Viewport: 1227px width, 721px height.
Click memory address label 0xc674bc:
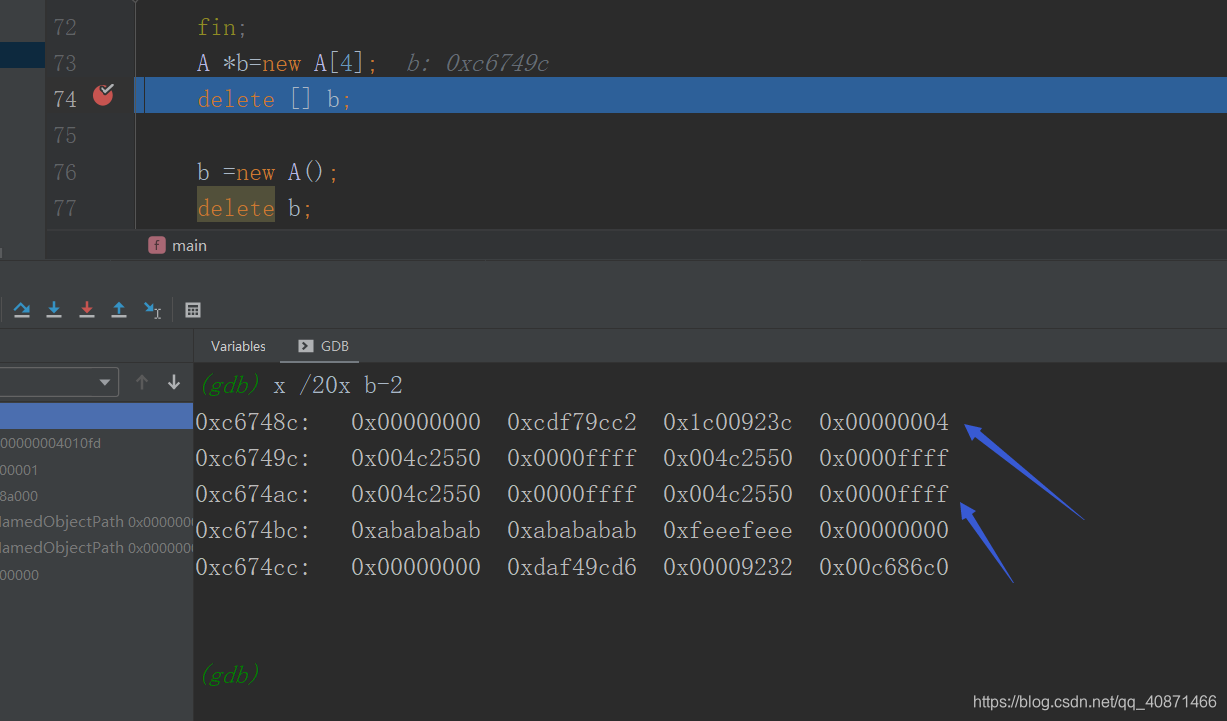(x=253, y=530)
